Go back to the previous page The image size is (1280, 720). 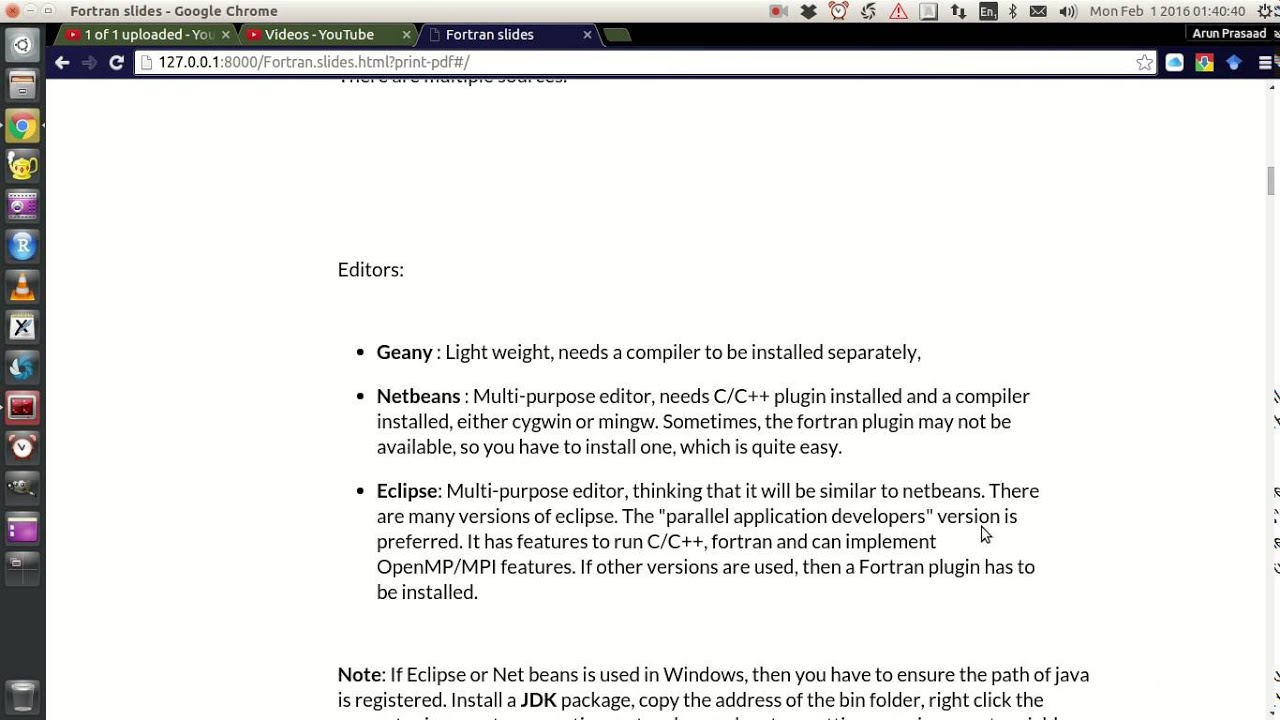pos(62,62)
